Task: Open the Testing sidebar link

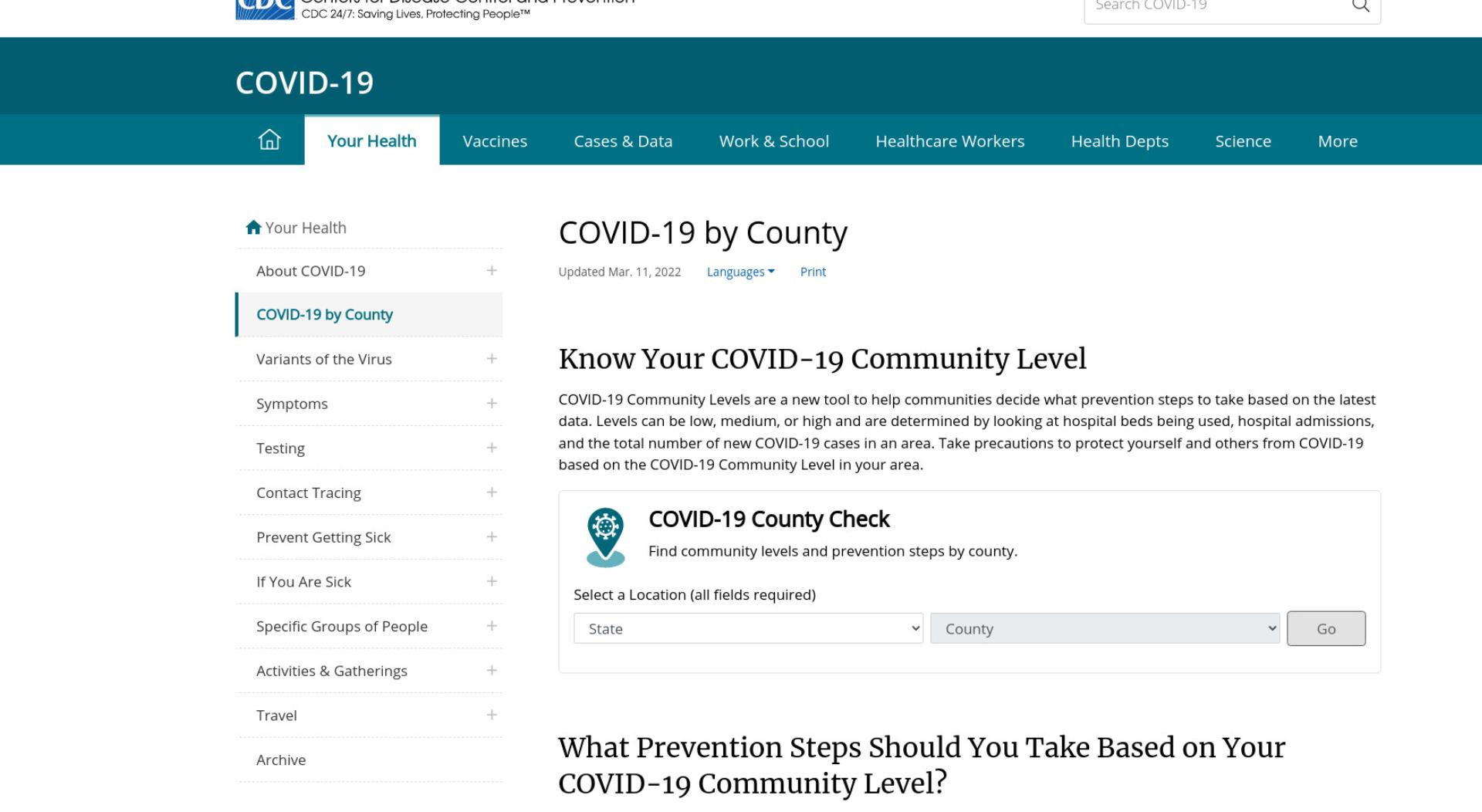Action: pos(280,448)
